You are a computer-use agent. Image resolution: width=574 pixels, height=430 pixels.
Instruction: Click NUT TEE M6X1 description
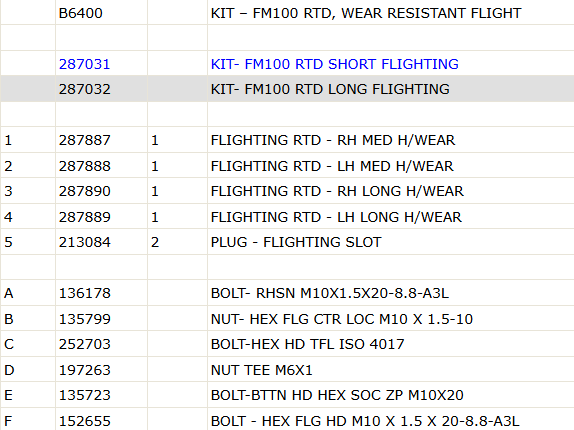[x=262, y=370]
